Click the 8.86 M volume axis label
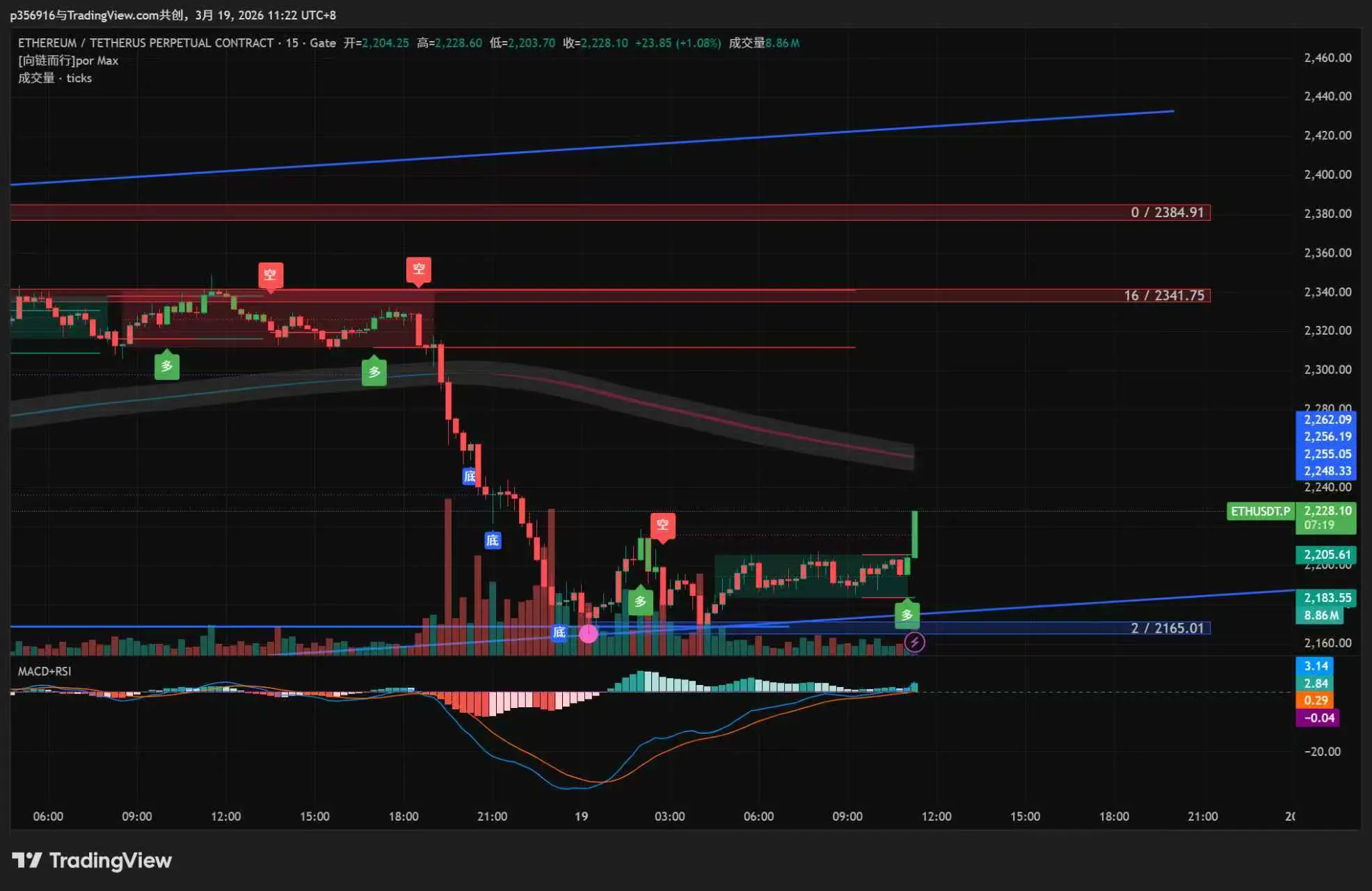 [1320, 615]
